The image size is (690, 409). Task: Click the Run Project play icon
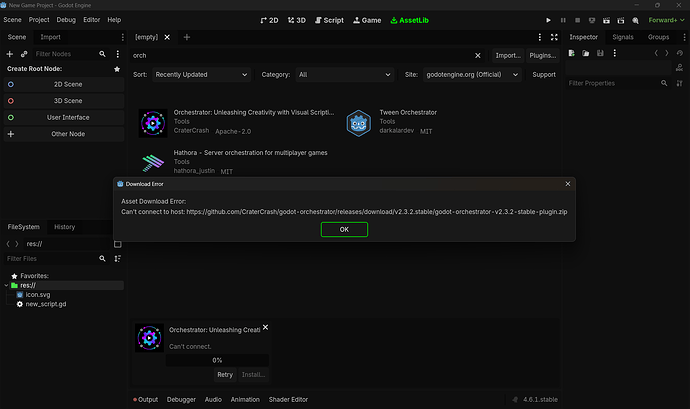548,19
